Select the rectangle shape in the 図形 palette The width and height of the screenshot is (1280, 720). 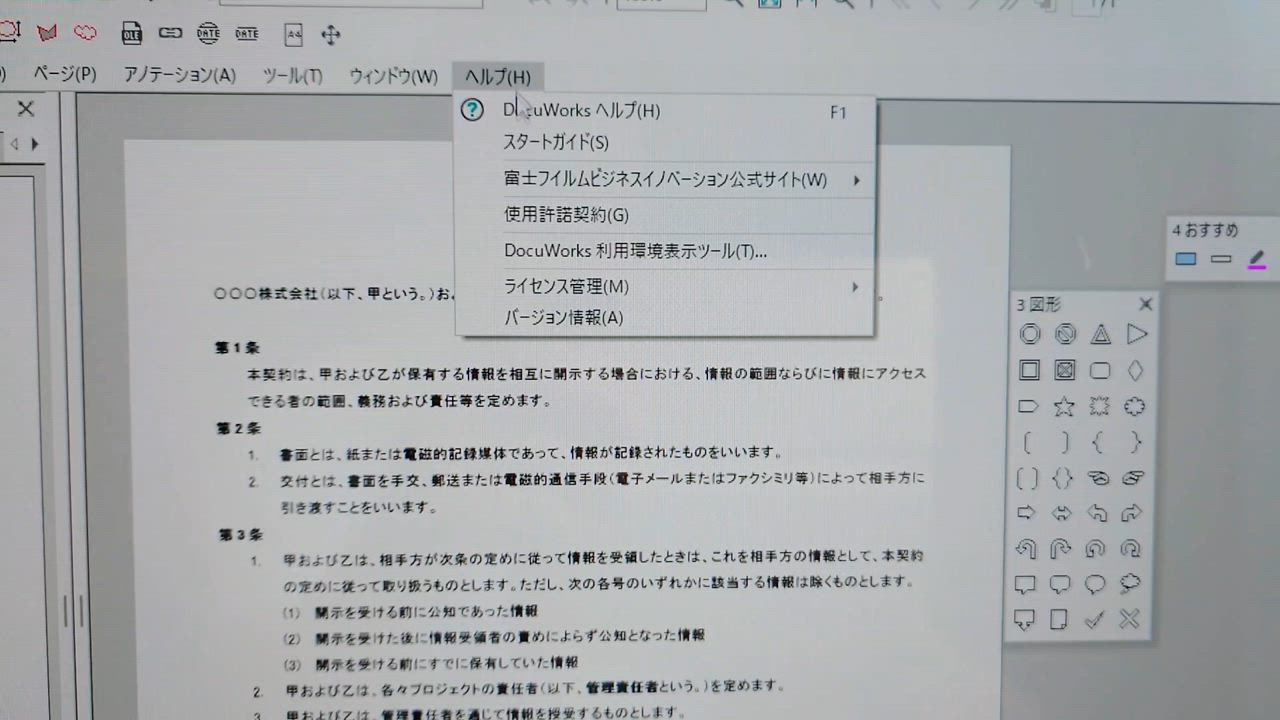pos(1029,371)
